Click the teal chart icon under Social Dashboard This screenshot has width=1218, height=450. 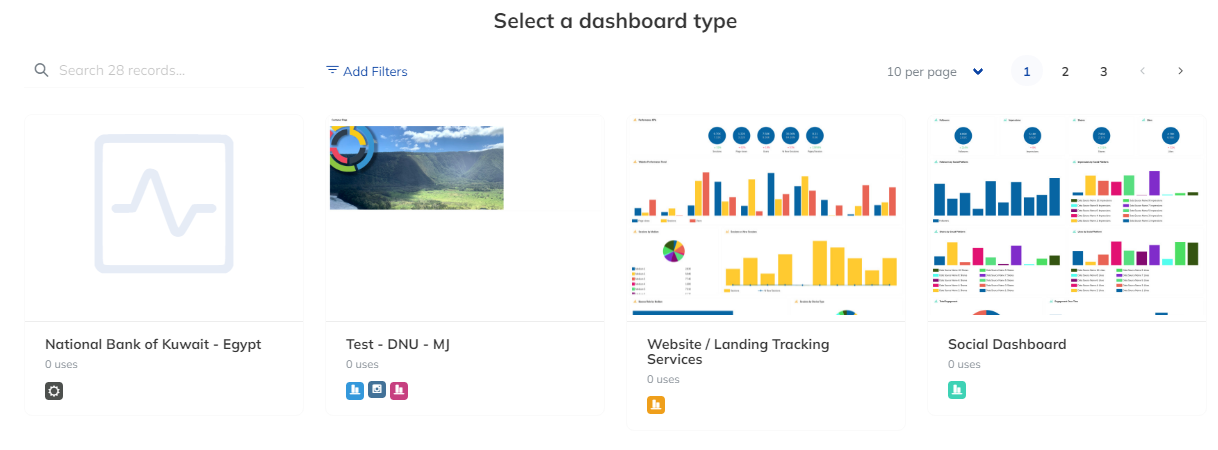(957, 391)
